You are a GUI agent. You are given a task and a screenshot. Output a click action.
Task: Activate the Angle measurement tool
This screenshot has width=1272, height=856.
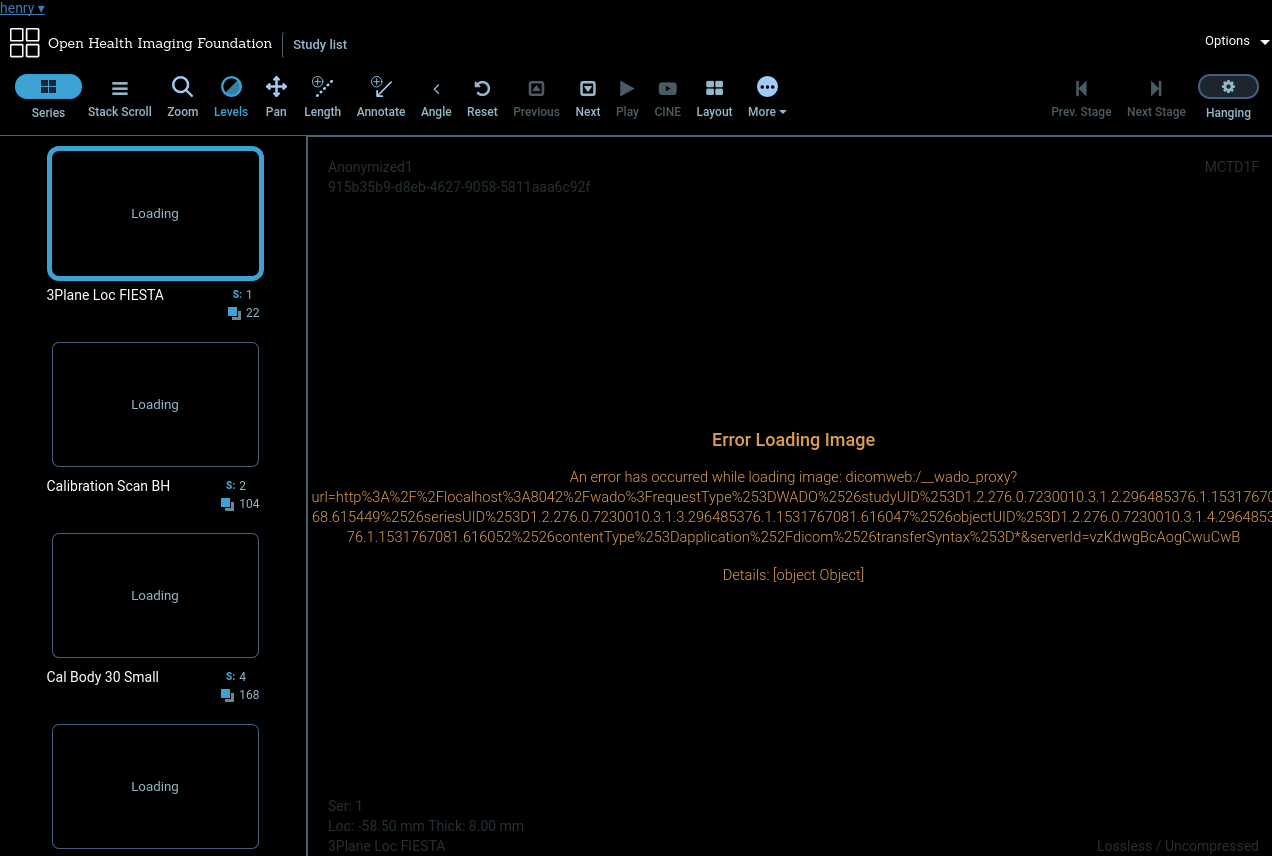tap(436, 97)
